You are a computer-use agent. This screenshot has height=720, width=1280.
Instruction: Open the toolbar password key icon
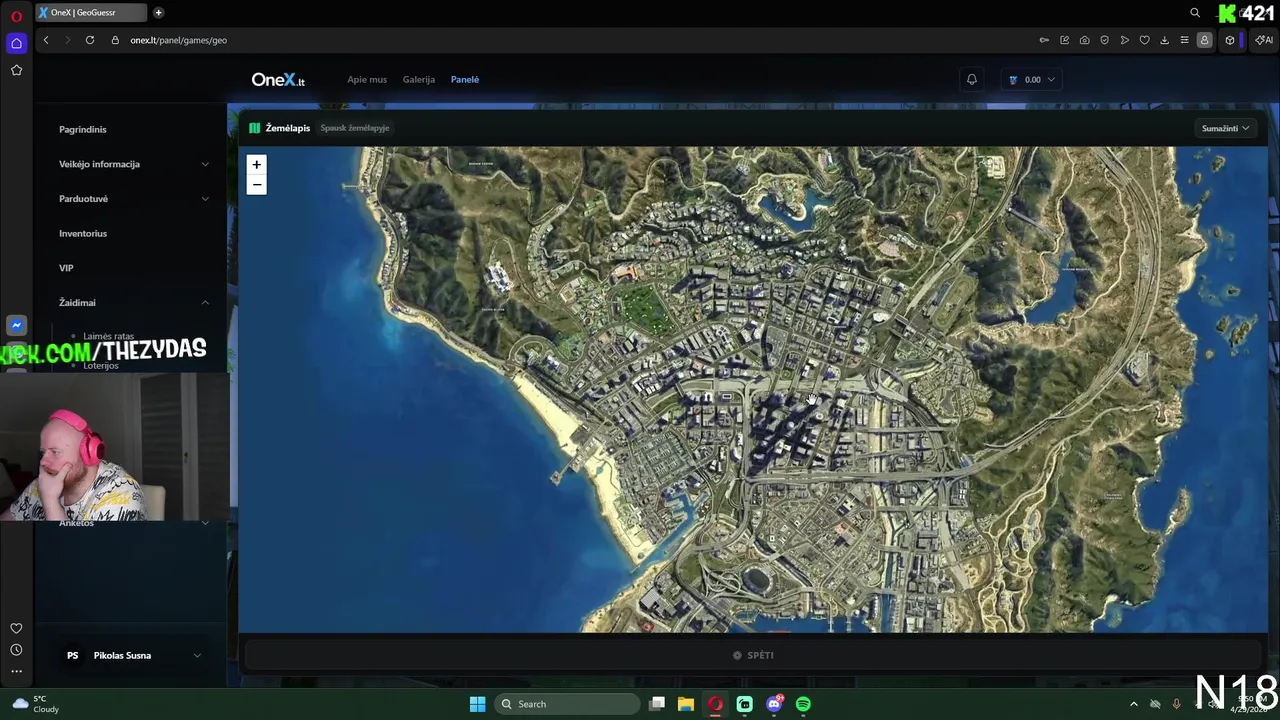pyautogui.click(x=1044, y=40)
